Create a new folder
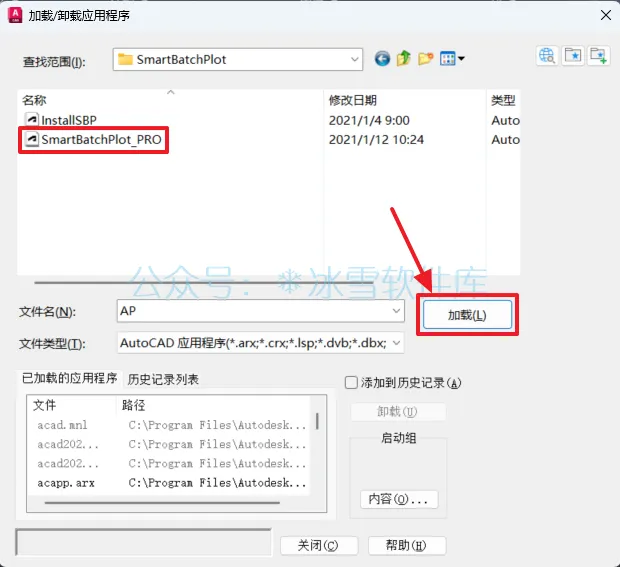 (425, 59)
